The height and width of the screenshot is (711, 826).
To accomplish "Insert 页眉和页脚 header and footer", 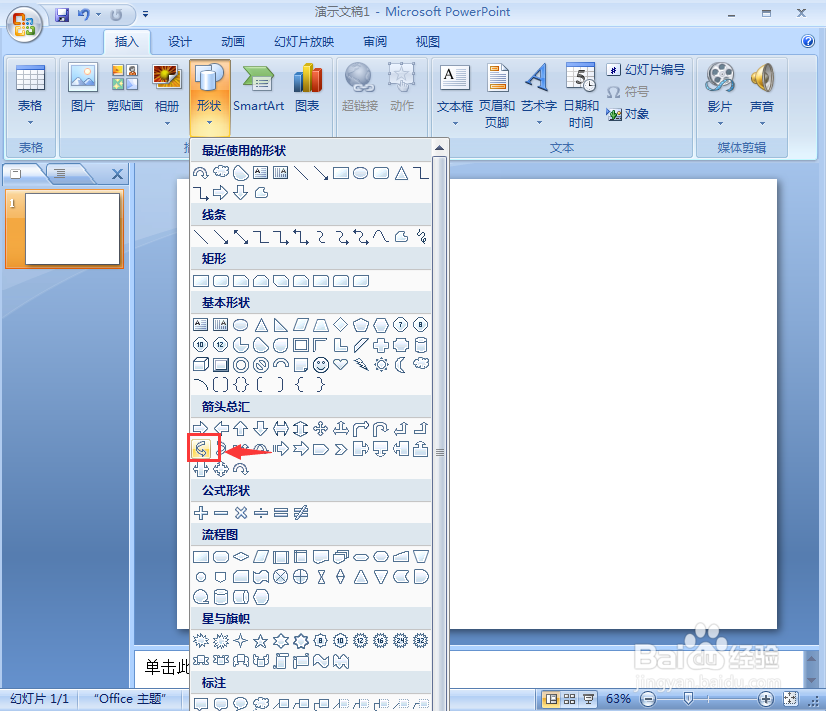I will coord(497,96).
